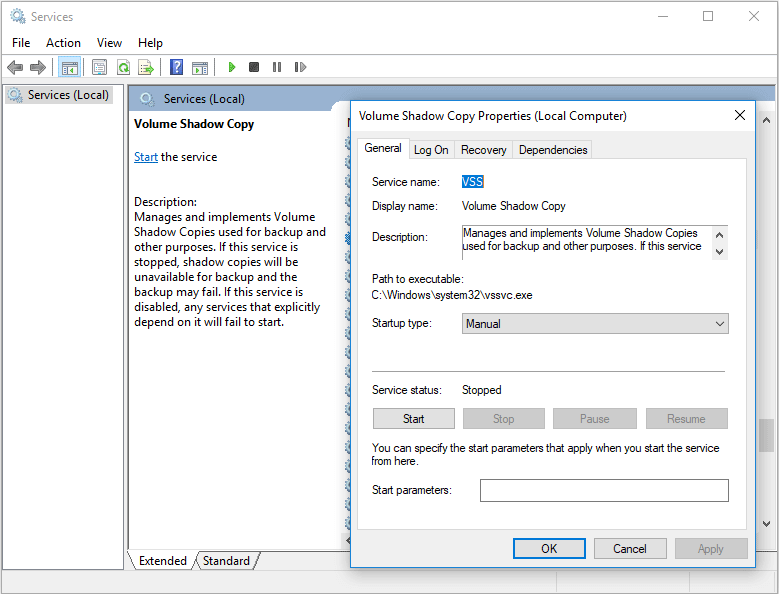Click the Back arrow in the toolbar

click(x=15, y=67)
